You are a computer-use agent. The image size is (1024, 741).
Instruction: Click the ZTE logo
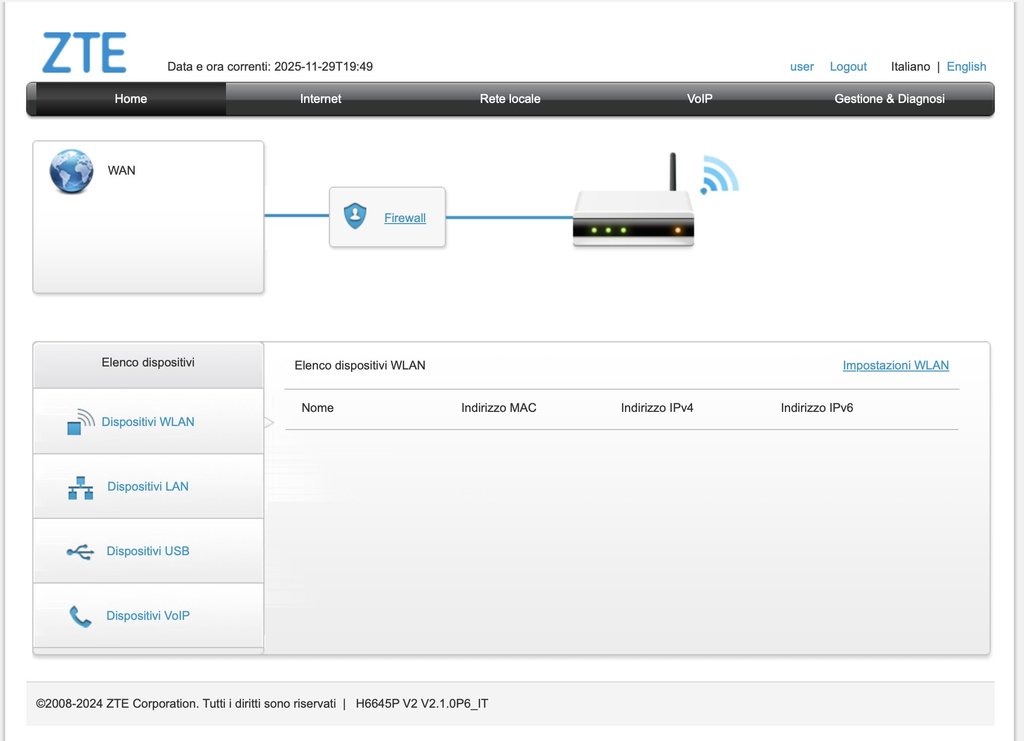pyautogui.click(x=84, y=53)
